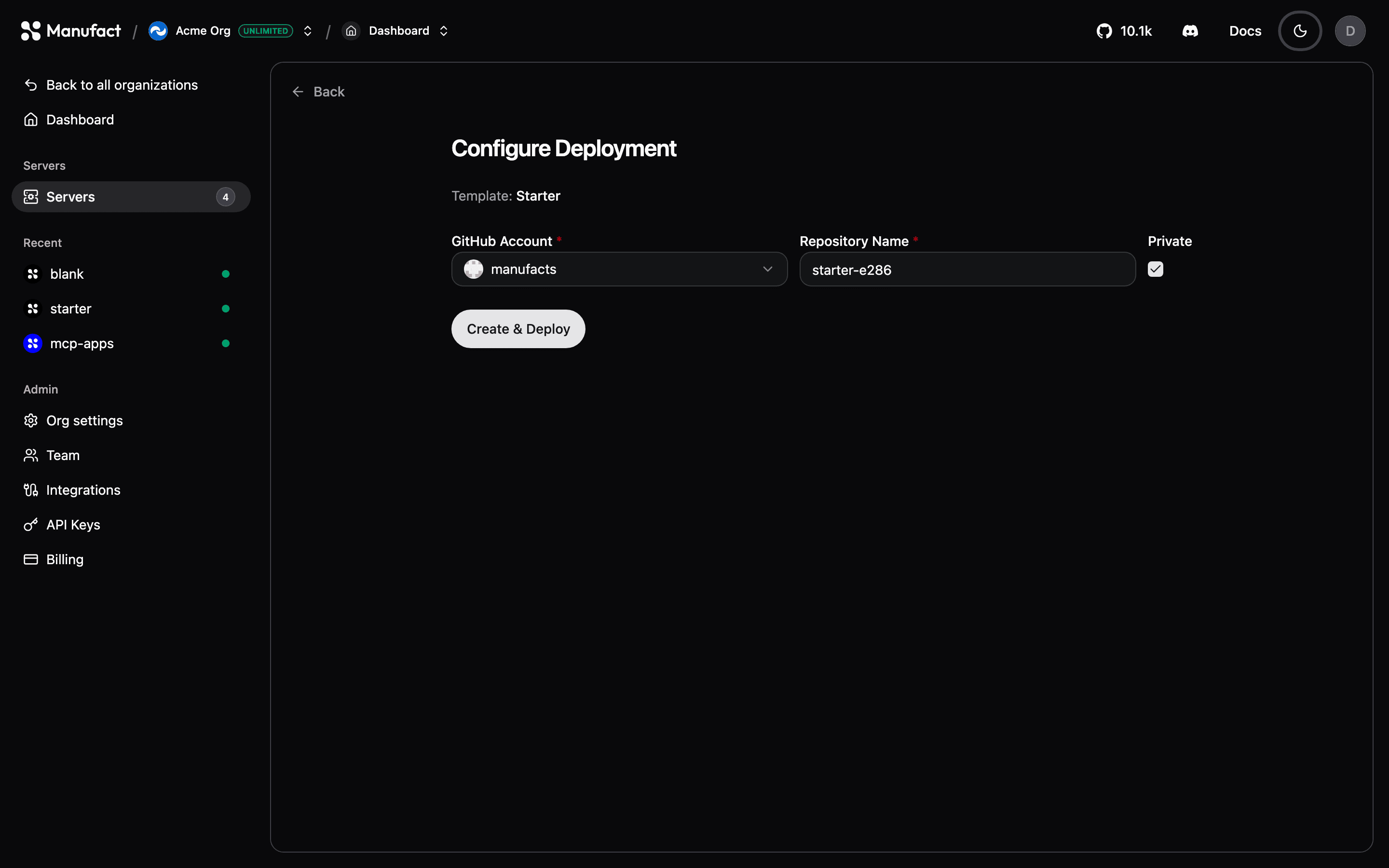The image size is (1389, 868).
Task: Click the Team people icon
Action: tap(31, 455)
